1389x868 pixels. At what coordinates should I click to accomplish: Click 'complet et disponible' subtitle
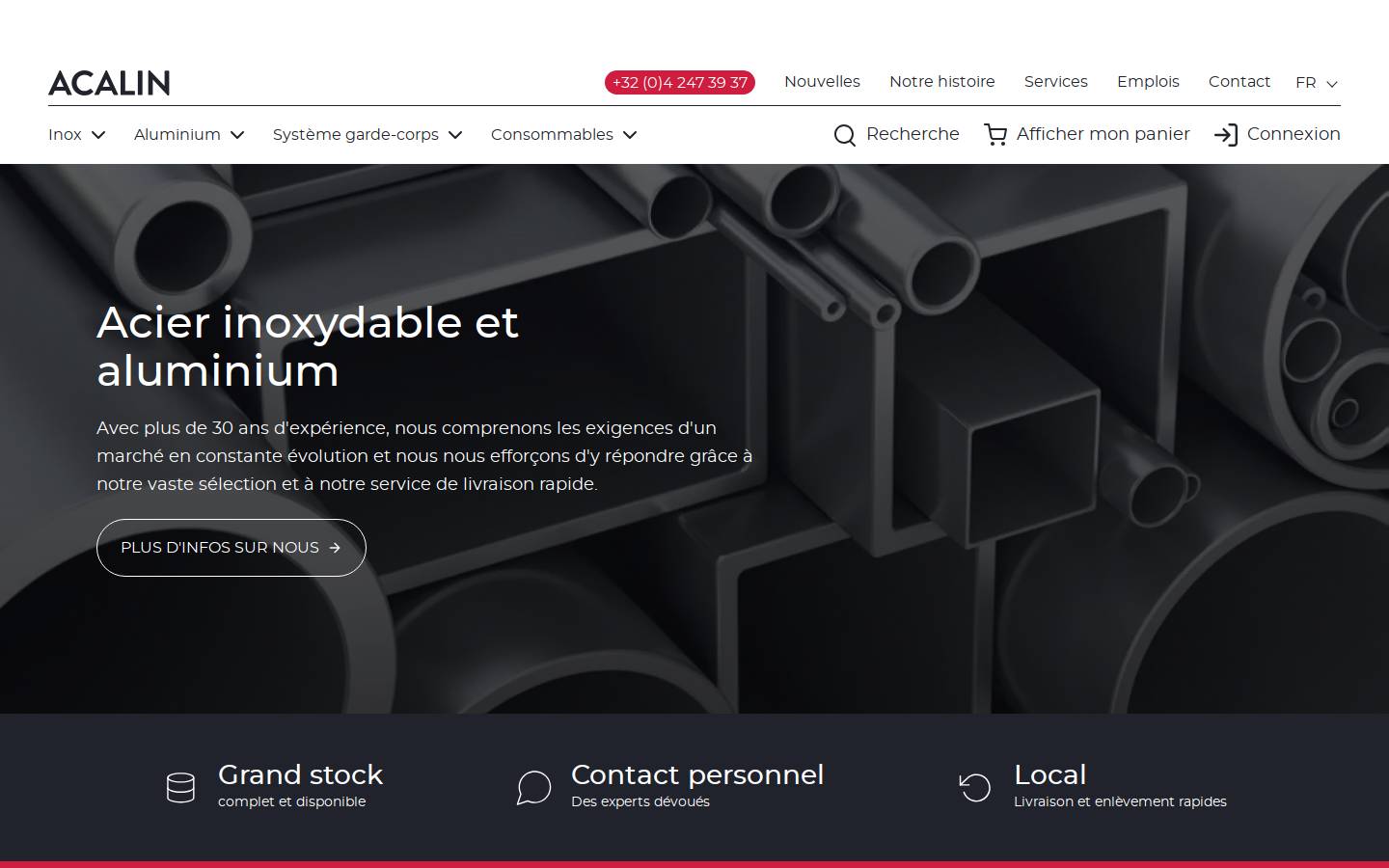coord(291,801)
